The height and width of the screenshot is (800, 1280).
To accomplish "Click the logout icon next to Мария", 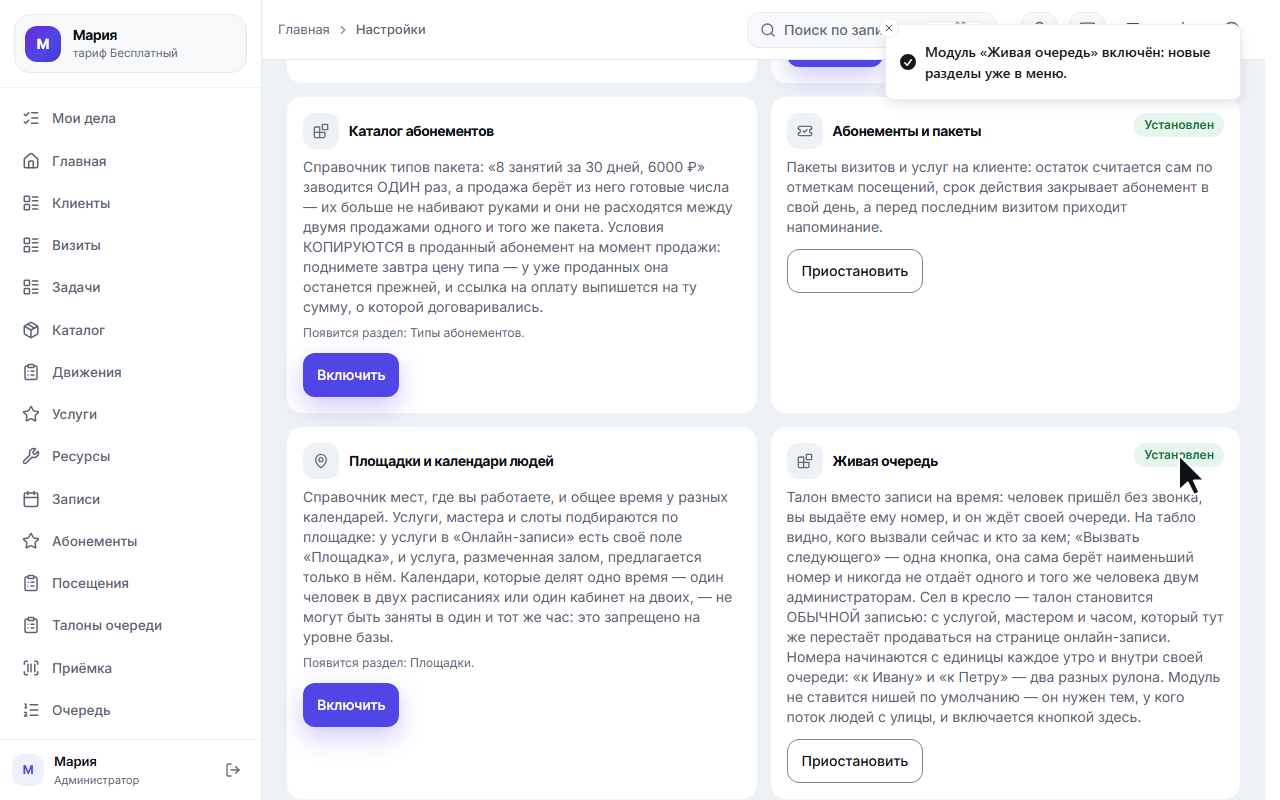I will coord(233,770).
